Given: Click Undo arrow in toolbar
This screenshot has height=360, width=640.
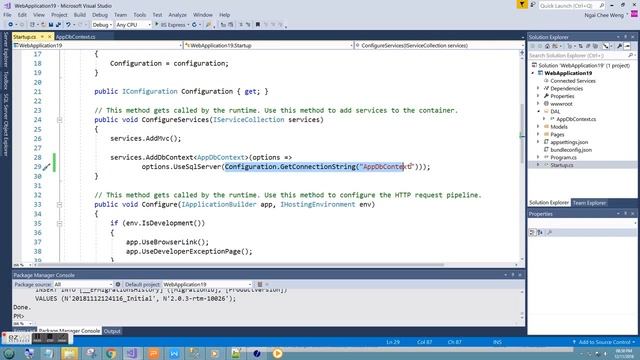Looking at the screenshot, I should click(69, 25).
